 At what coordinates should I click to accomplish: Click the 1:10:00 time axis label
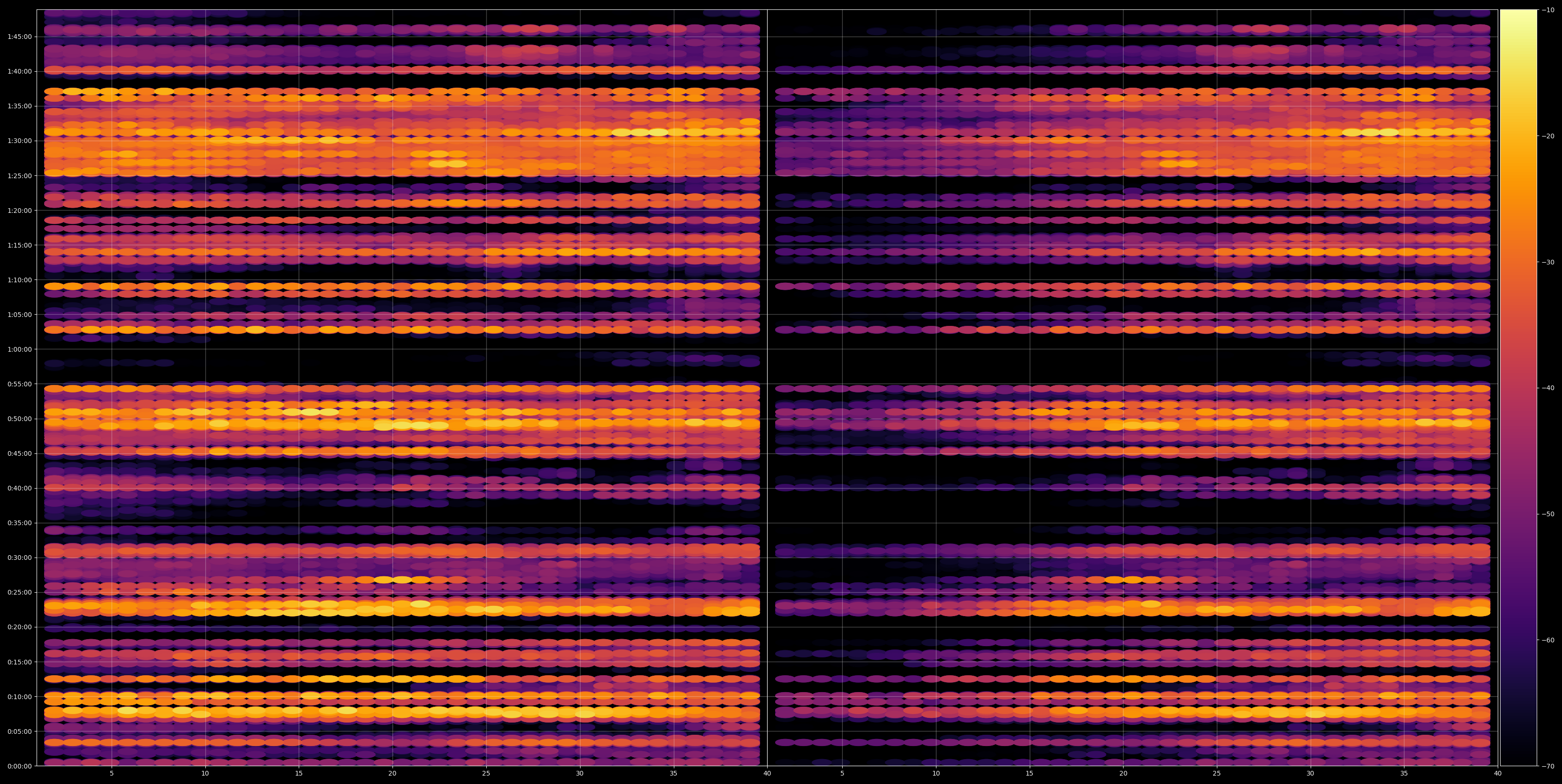19,279
